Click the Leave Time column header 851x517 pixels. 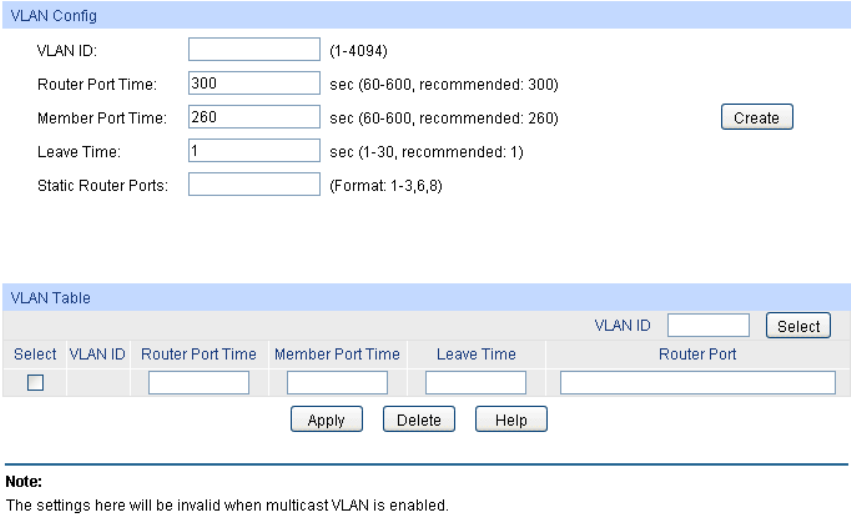click(476, 354)
